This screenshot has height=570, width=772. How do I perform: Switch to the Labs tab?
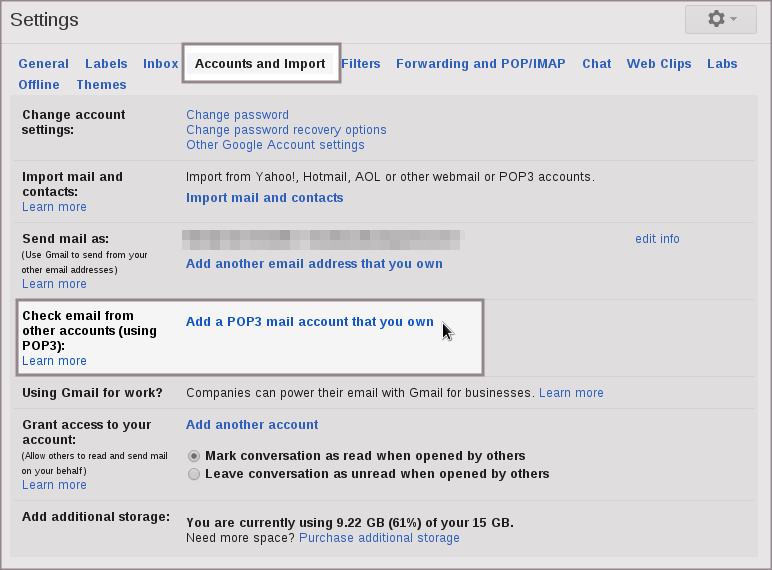coord(722,64)
